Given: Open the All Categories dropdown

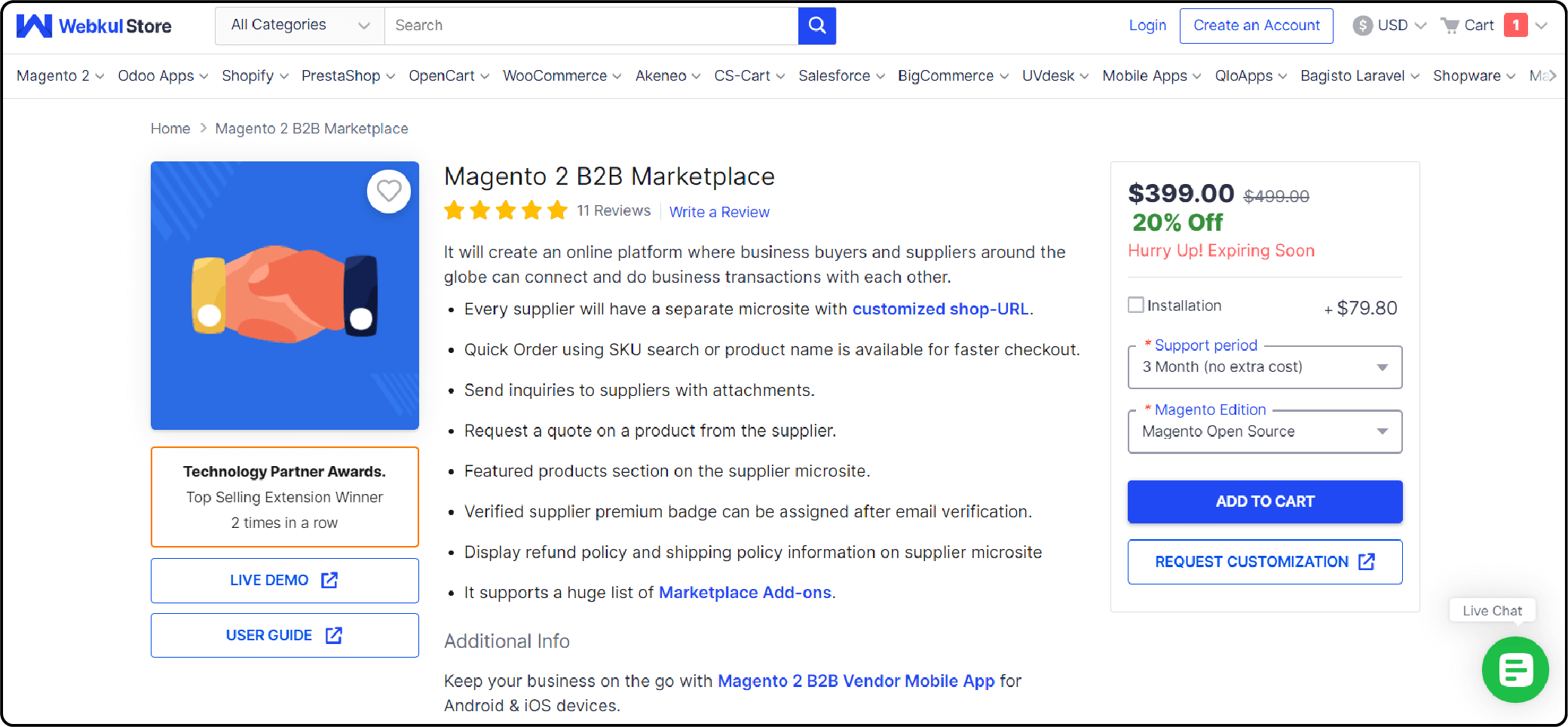Looking at the screenshot, I should point(300,26).
